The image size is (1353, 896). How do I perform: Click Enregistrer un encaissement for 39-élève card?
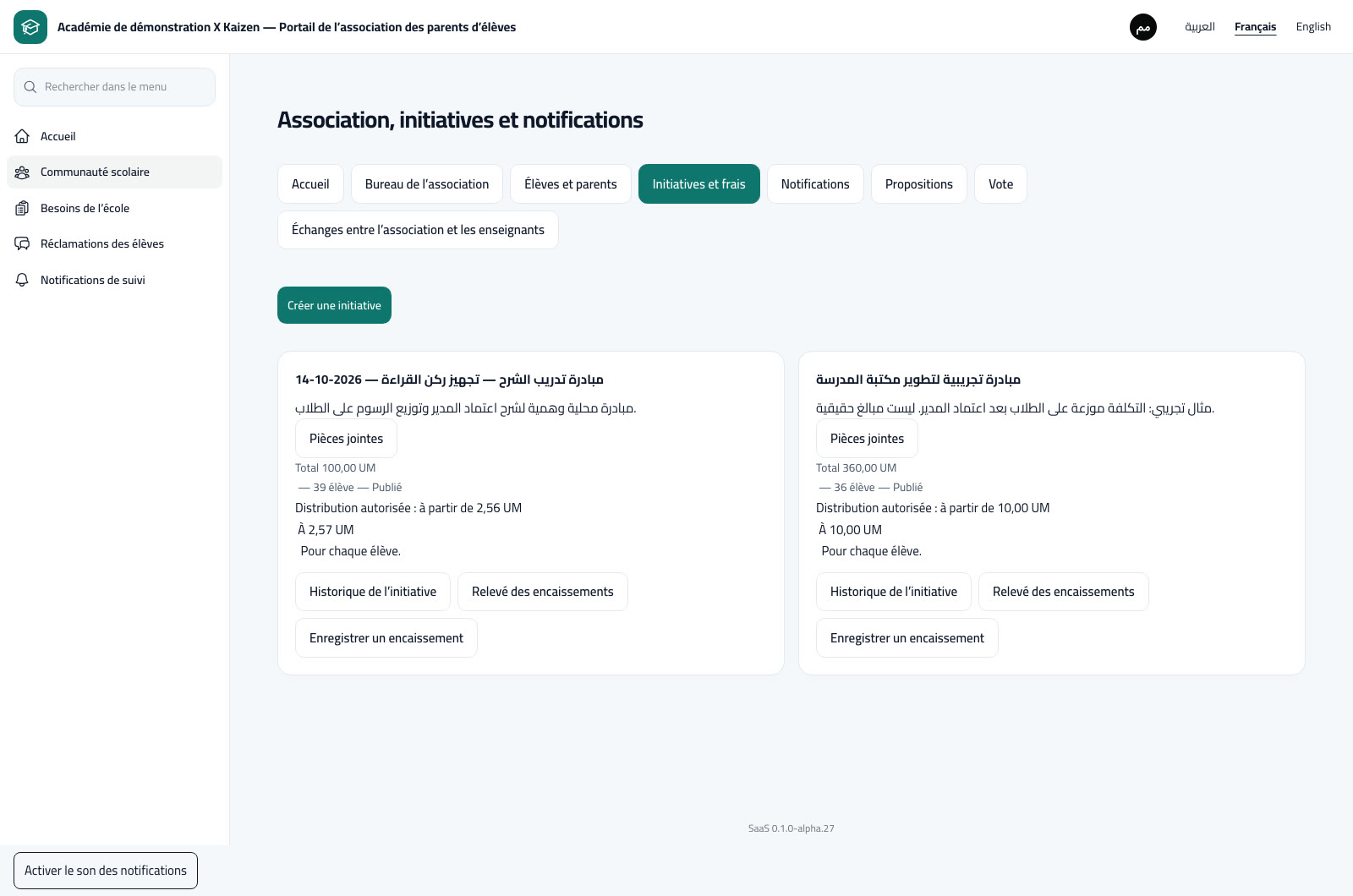386,638
